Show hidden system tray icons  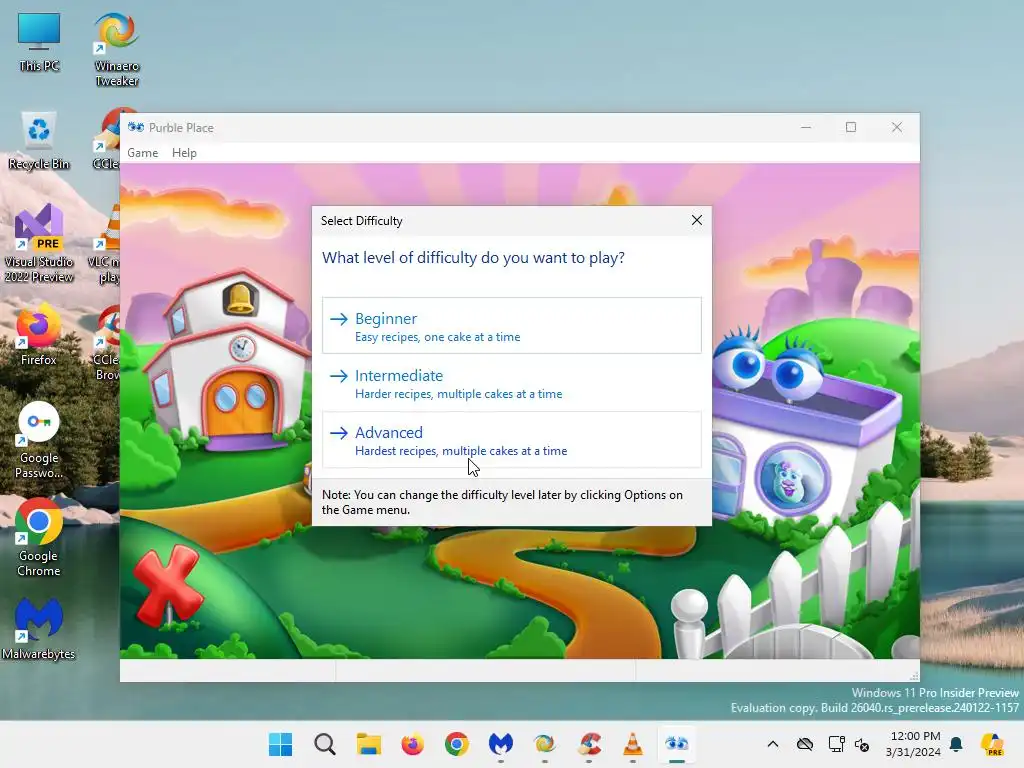coord(773,744)
